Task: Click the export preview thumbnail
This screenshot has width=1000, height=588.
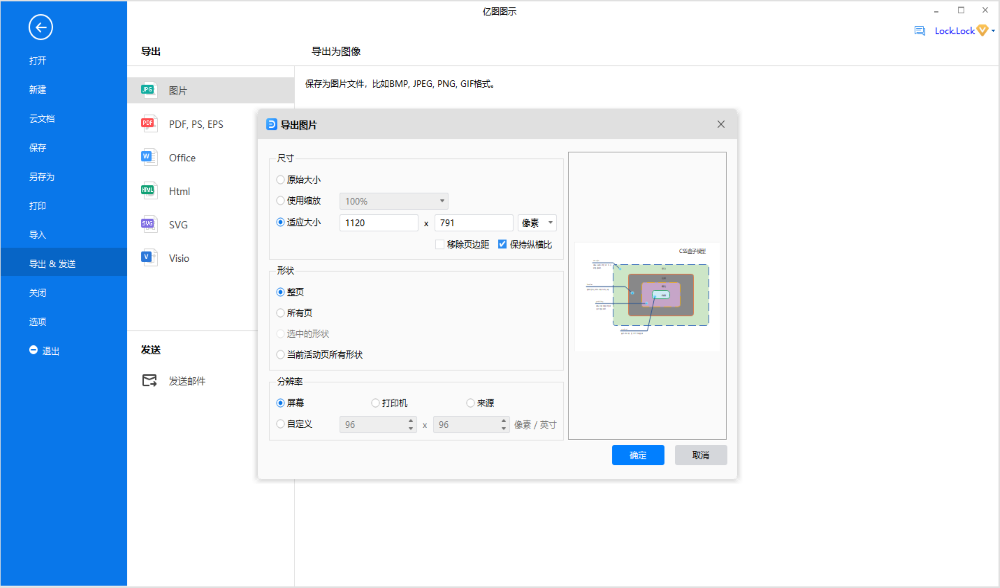Action: [647, 295]
